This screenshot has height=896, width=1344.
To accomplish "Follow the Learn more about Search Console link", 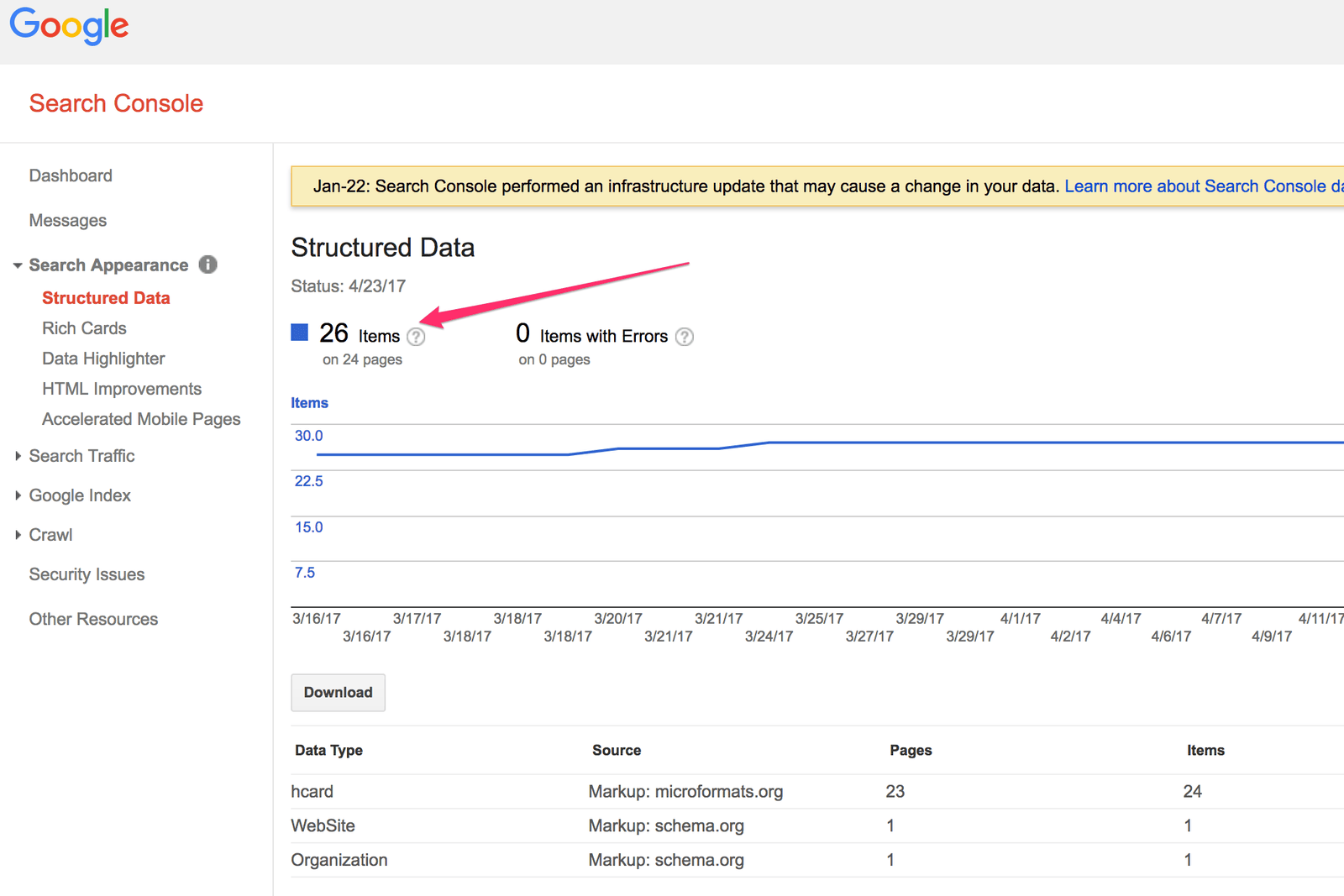I will coord(1201,186).
